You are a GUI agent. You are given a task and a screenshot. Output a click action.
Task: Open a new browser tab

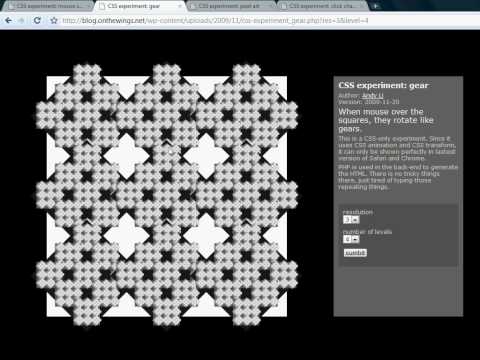pos(376,6)
